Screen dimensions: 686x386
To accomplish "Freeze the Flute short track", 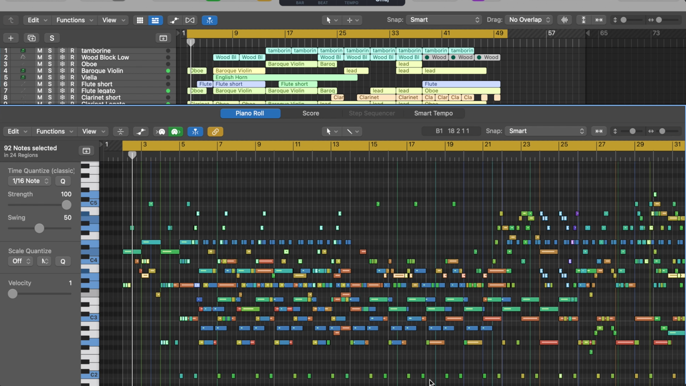I will point(62,84).
